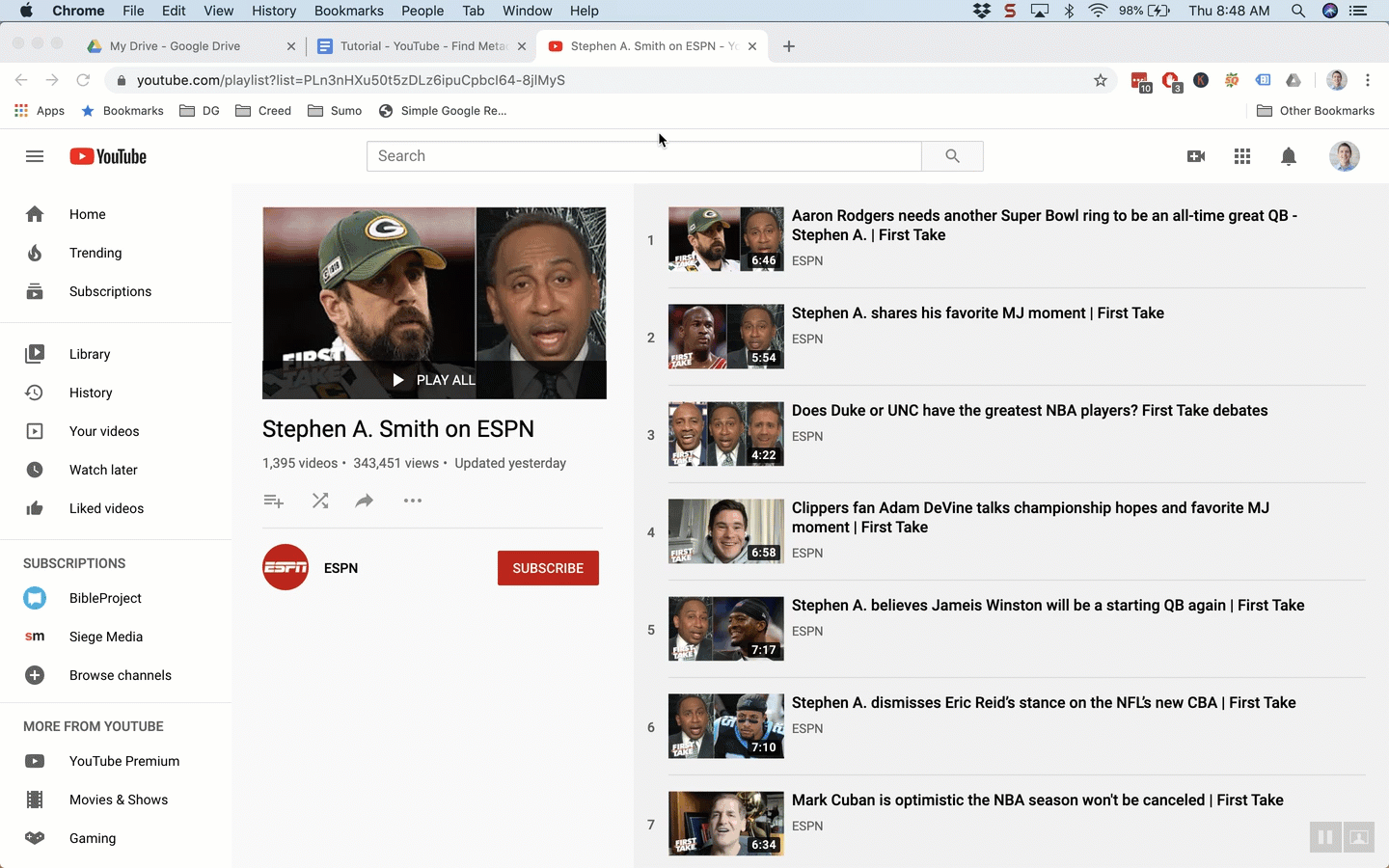Save playlist with the add-to-library icon
Screen dimensions: 1389x868
pyautogui.click(x=274, y=501)
